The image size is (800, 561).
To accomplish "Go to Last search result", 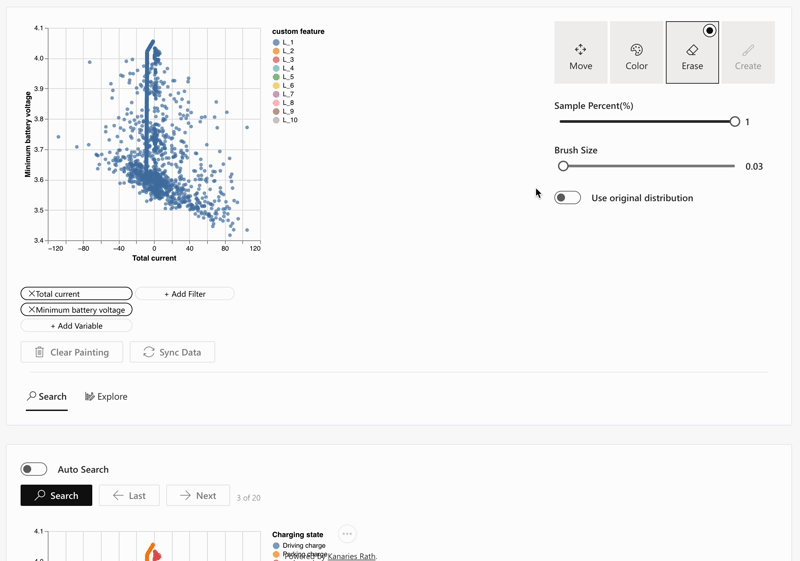I will coord(129,495).
